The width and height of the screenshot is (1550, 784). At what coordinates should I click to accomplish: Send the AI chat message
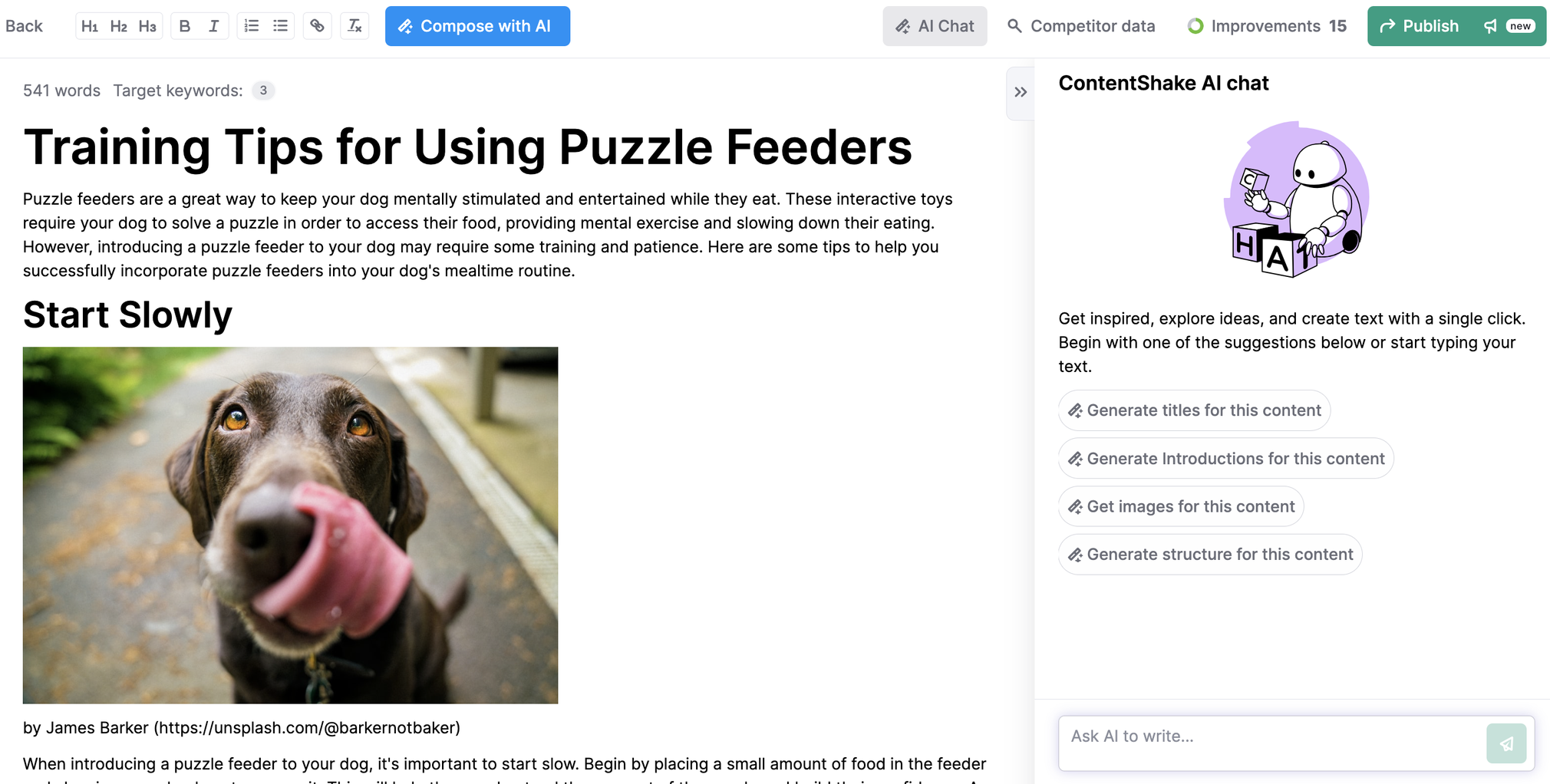(1505, 743)
